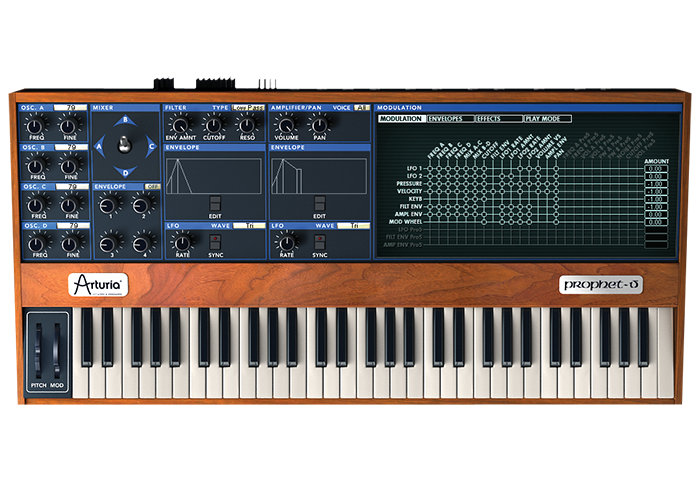Click EDIT under filter envelope
The height and width of the screenshot is (484, 700).
(215, 204)
